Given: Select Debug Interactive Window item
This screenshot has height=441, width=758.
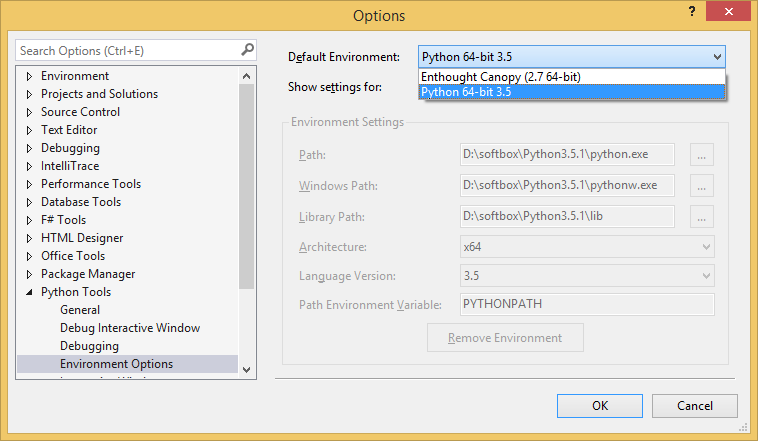Looking at the screenshot, I should tap(129, 328).
